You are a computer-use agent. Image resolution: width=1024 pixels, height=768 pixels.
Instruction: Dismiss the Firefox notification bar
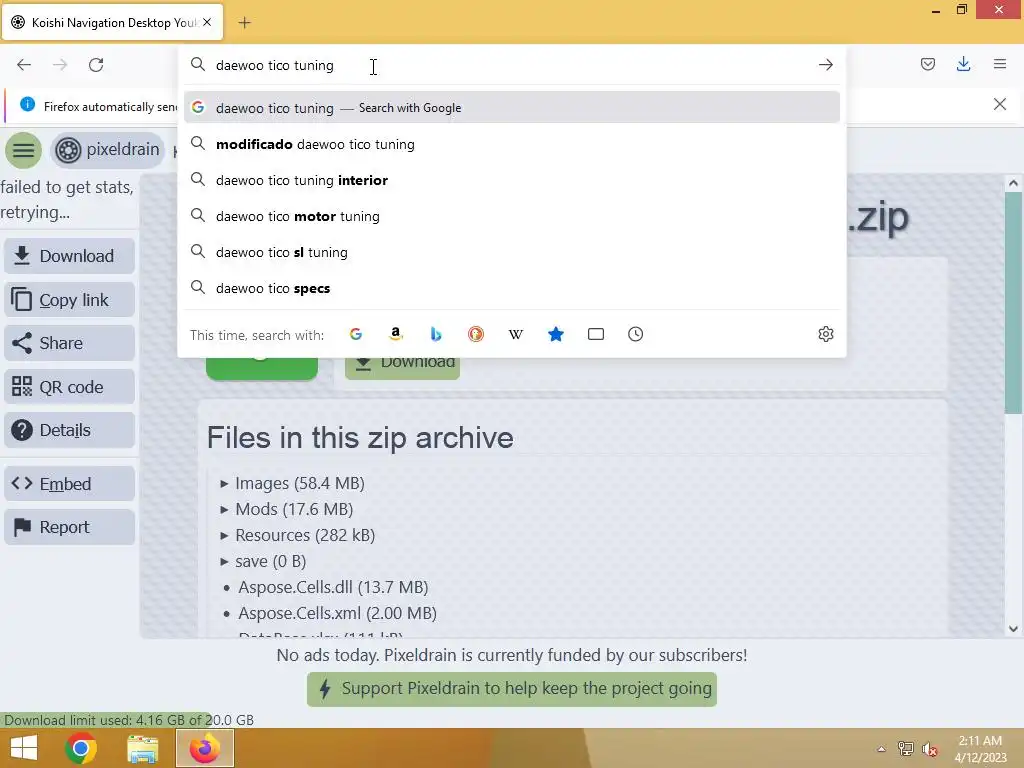click(999, 104)
